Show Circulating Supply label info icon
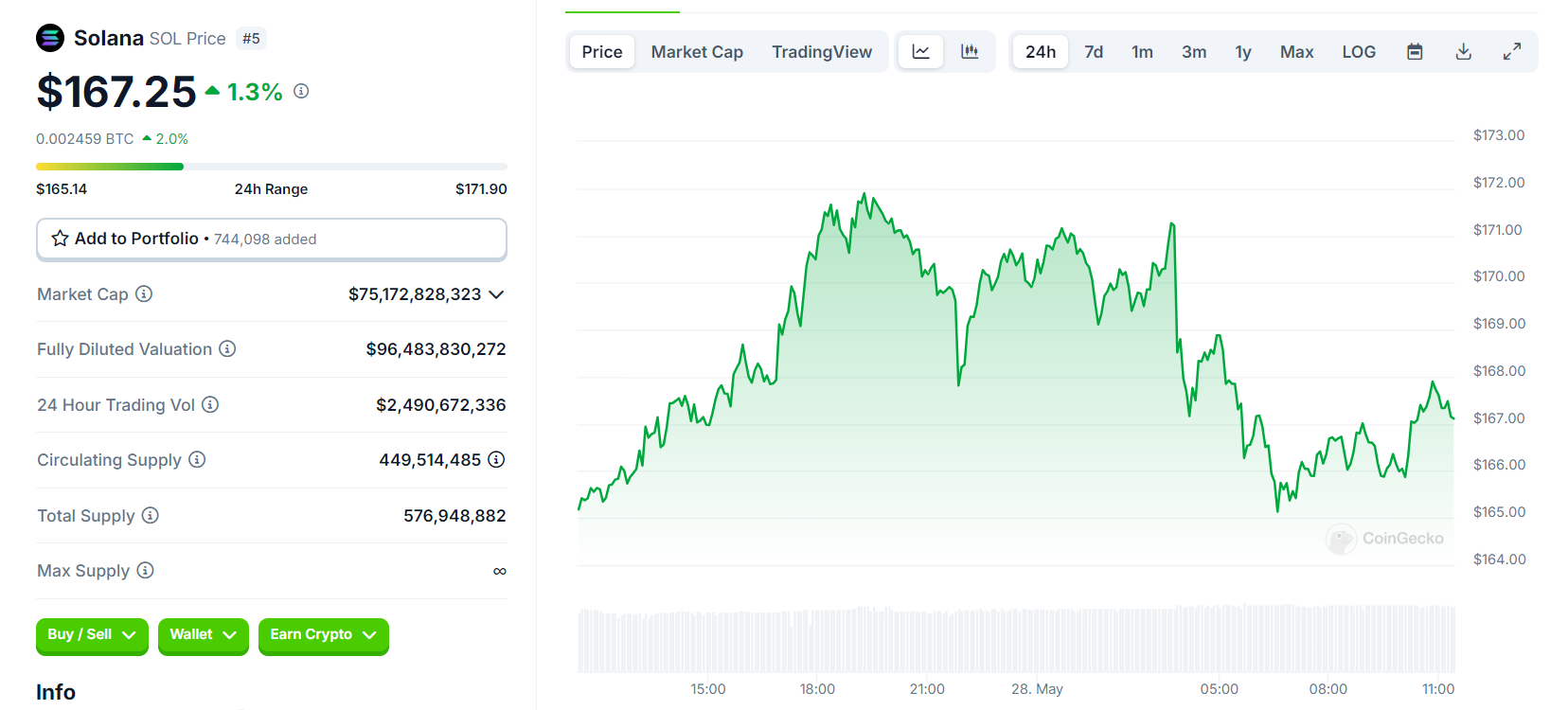 (197, 459)
